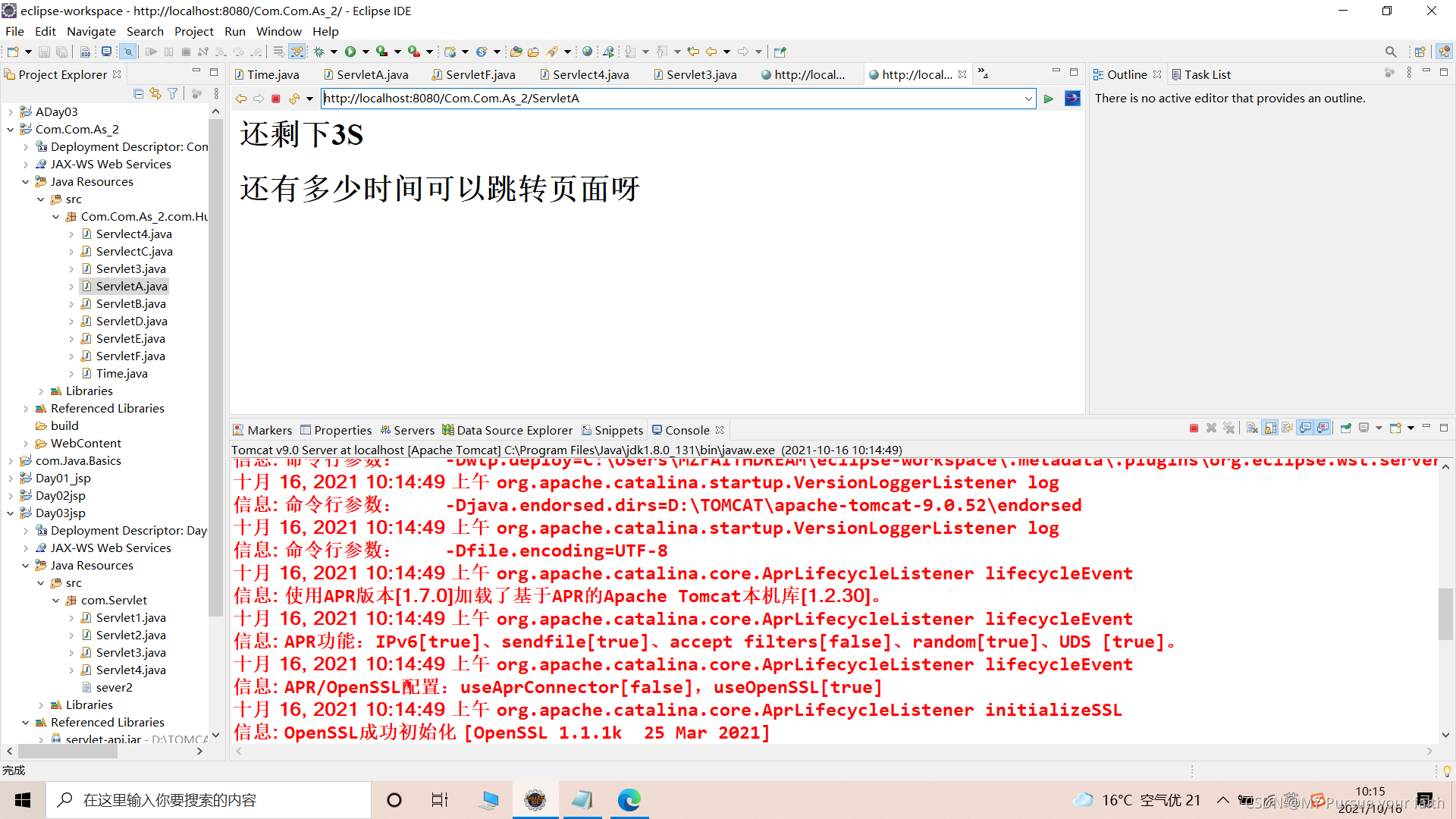Open the URL address bar dropdown
This screenshot has width=1456, height=819.
1028,99
